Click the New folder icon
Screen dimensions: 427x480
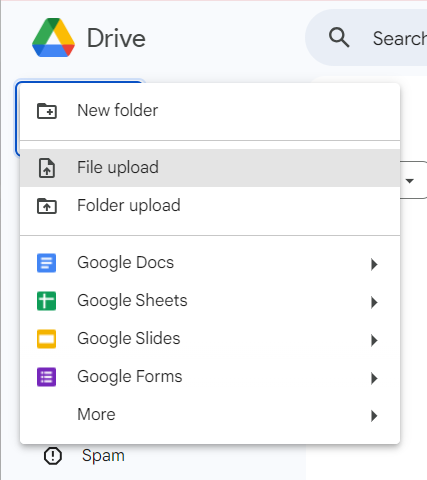coord(47,111)
